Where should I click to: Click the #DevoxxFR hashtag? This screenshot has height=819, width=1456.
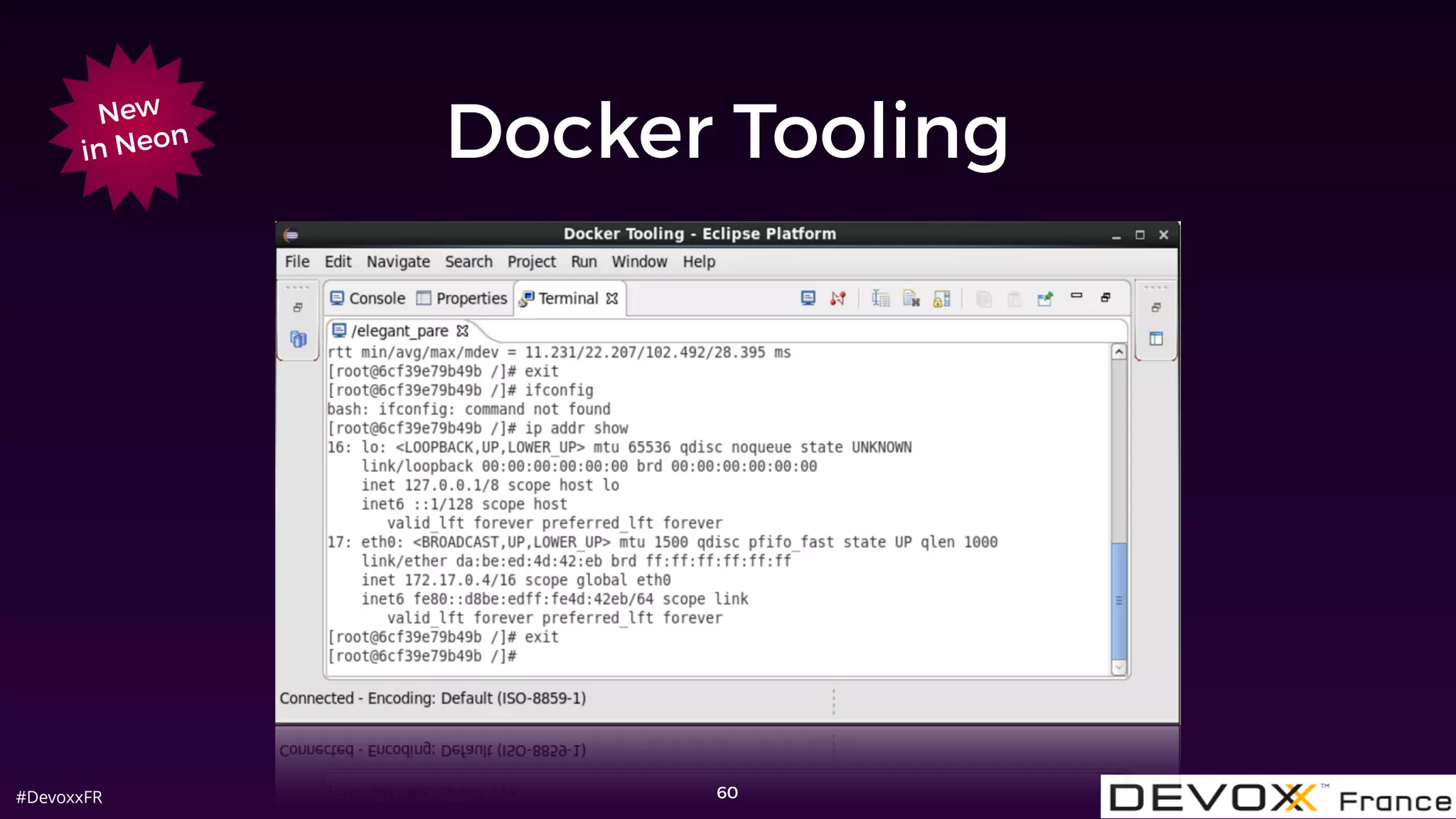pyautogui.click(x=59, y=798)
